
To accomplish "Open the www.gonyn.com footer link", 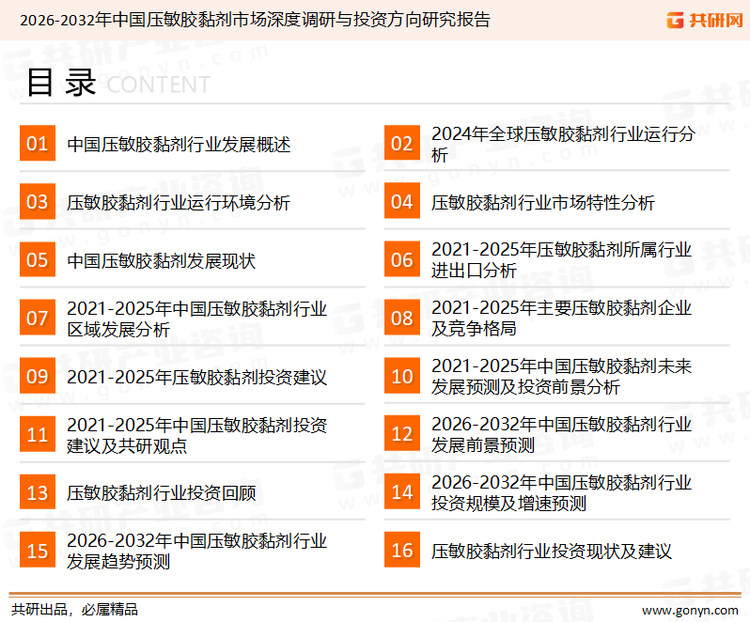I will [690, 611].
